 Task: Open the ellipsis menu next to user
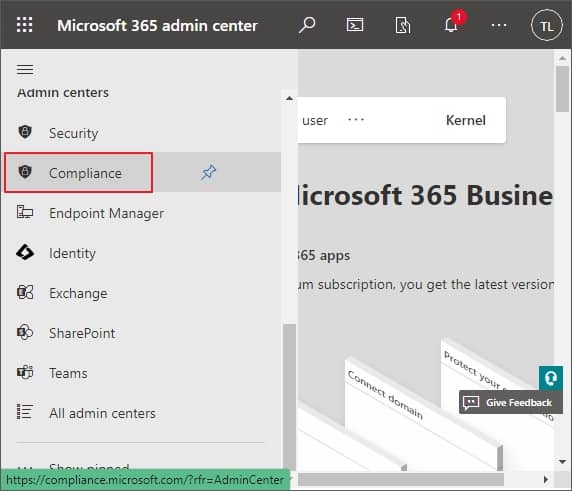tap(356, 120)
